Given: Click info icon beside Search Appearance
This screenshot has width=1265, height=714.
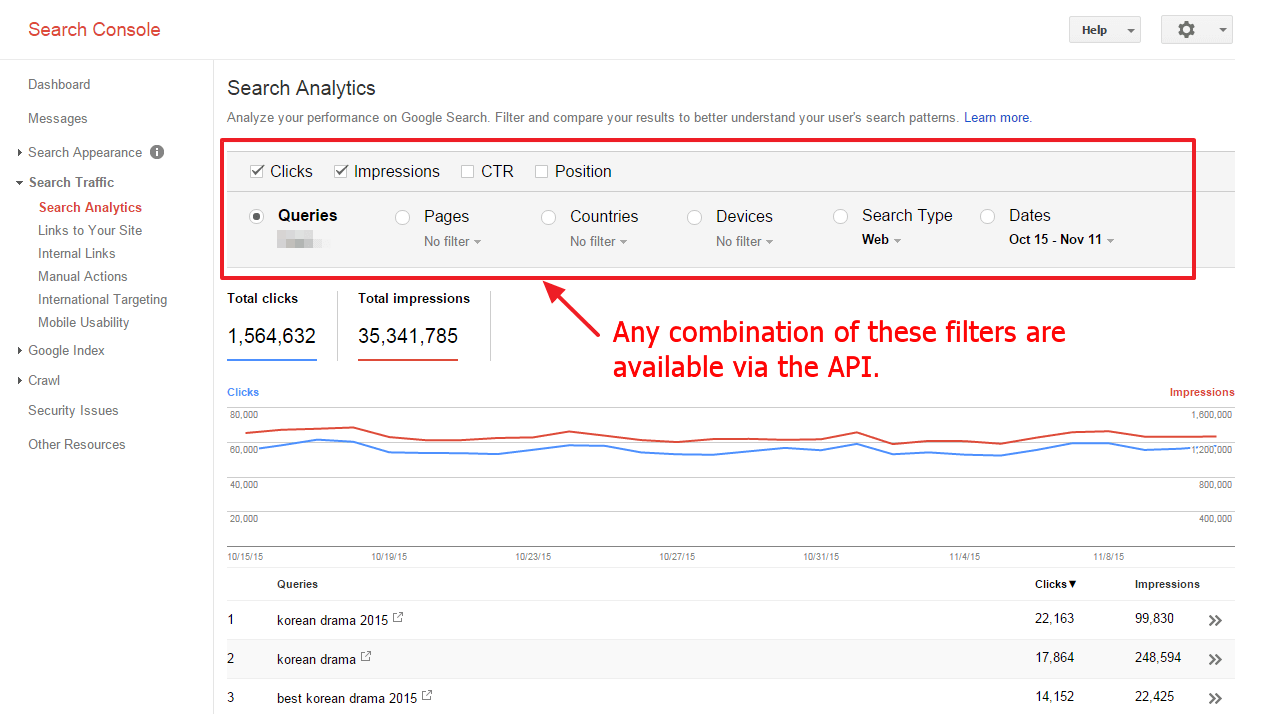Looking at the screenshot, I should [157, 152].
